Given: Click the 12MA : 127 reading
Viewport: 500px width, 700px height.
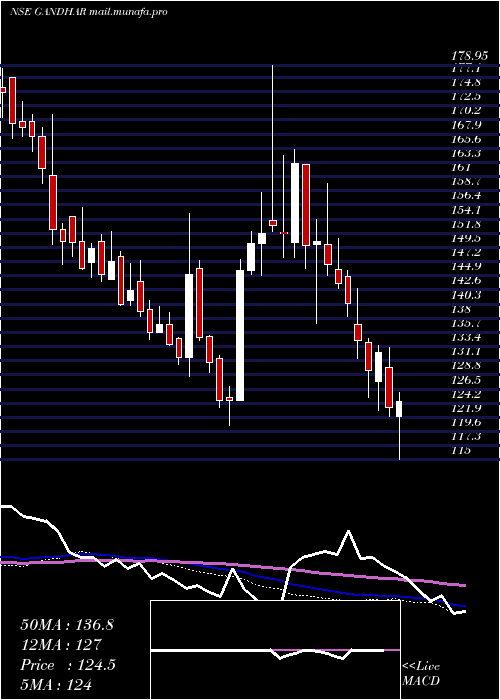Looking at the screenshot, I should point(61,645).
